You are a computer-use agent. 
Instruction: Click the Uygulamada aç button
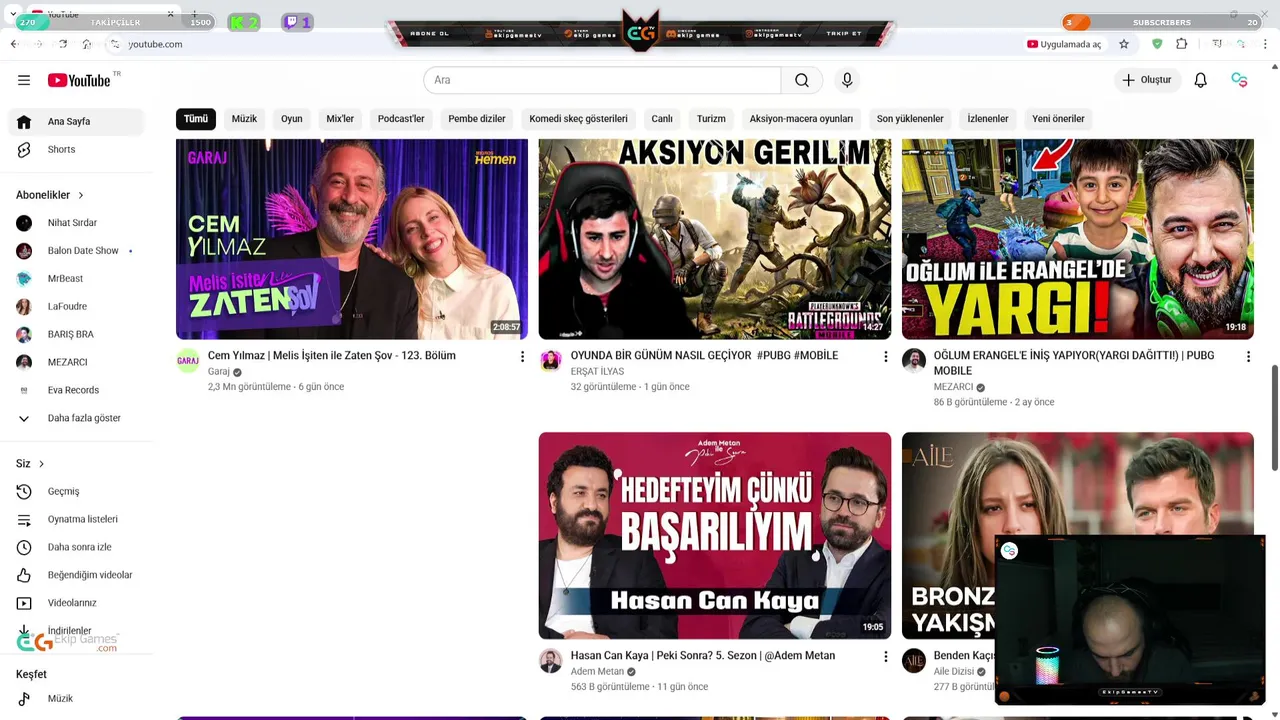tap(1064, 44)
